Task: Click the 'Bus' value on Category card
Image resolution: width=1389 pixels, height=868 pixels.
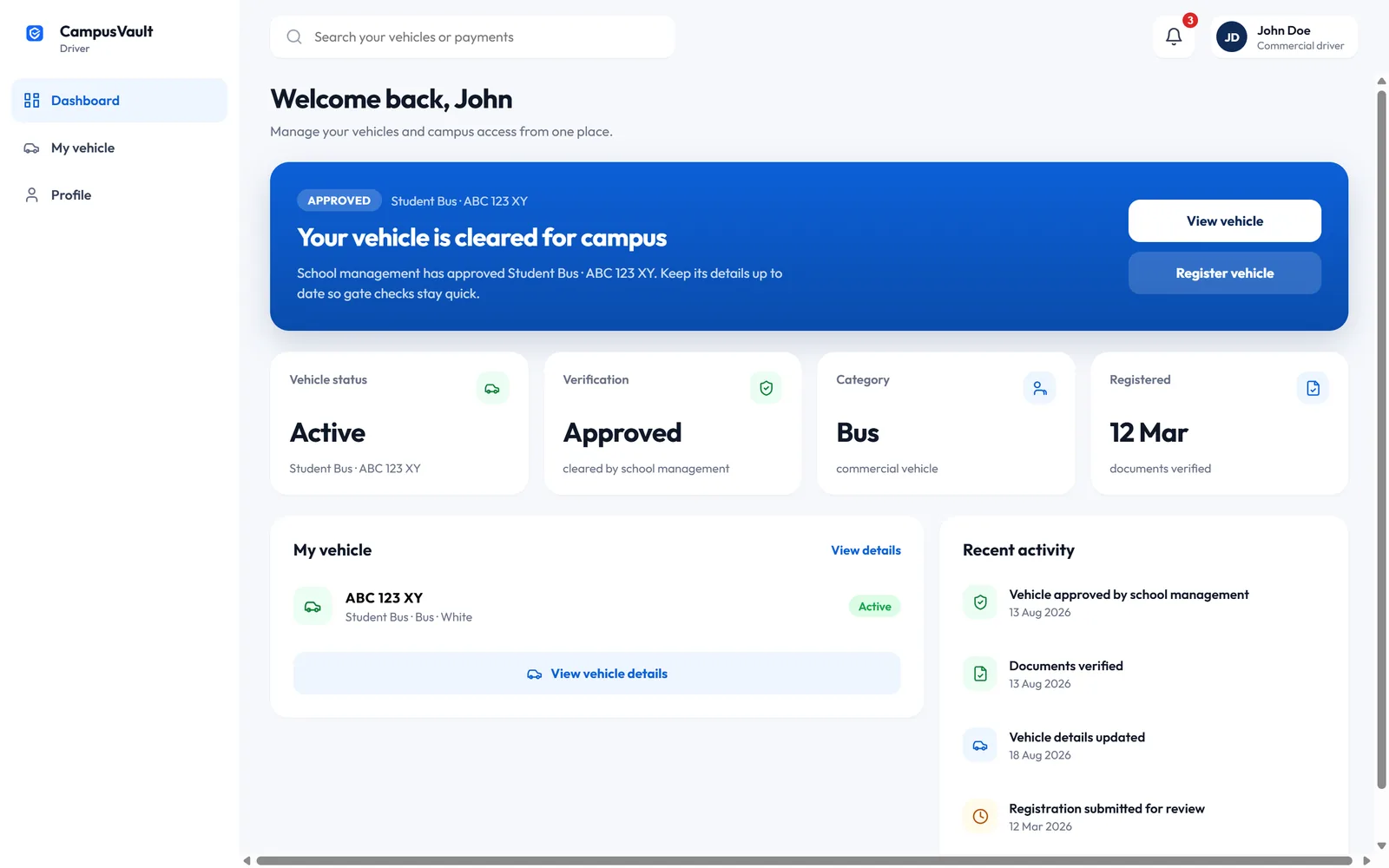Action: [858, 432]
